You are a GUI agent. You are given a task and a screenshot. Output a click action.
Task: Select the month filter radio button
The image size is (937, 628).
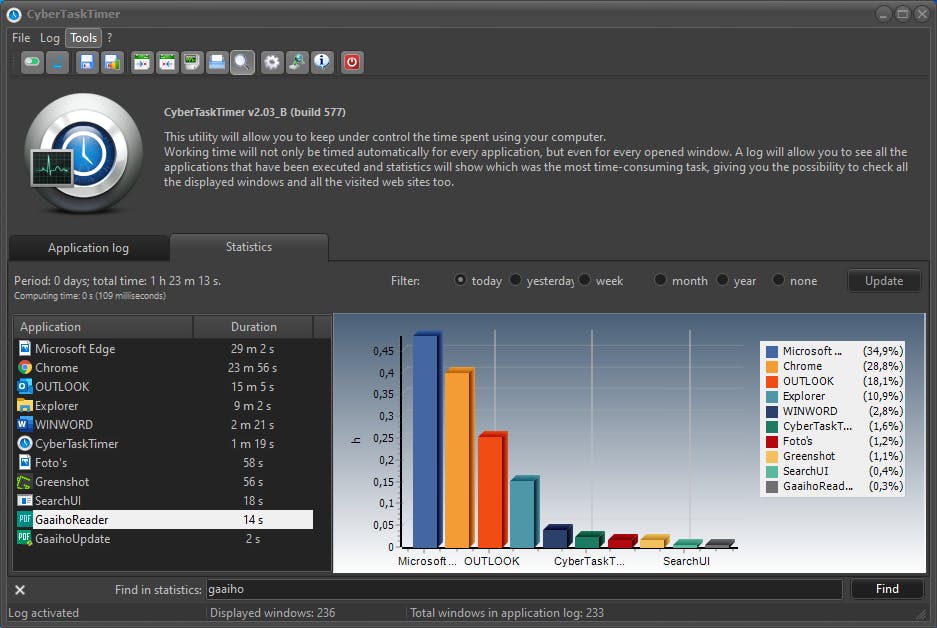pos(660,280)
